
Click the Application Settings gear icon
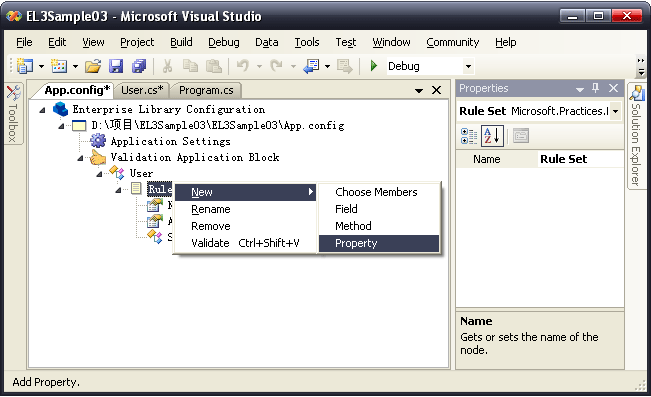[x=98, y=141]
